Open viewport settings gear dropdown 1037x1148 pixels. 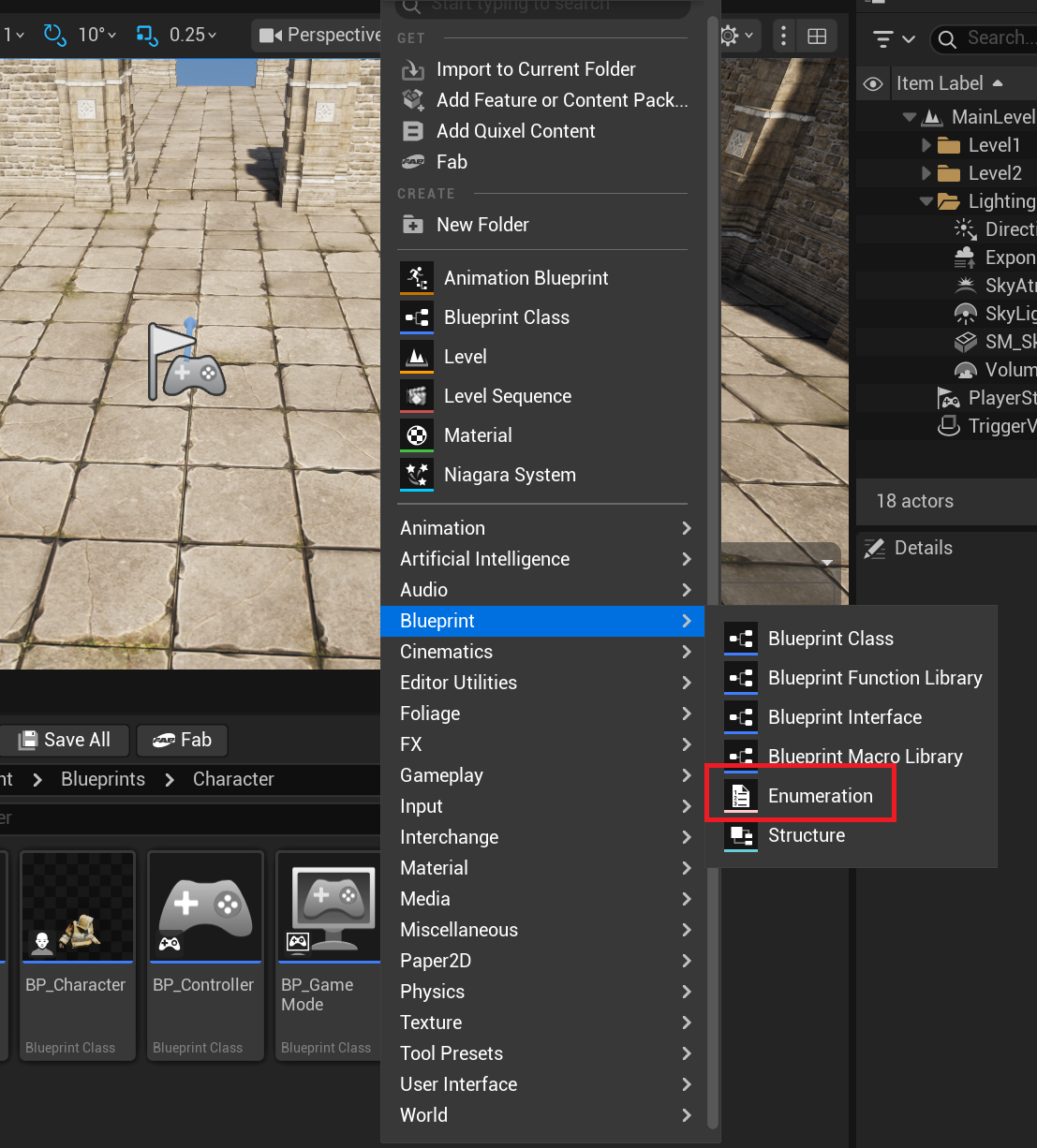coord(737,36)
